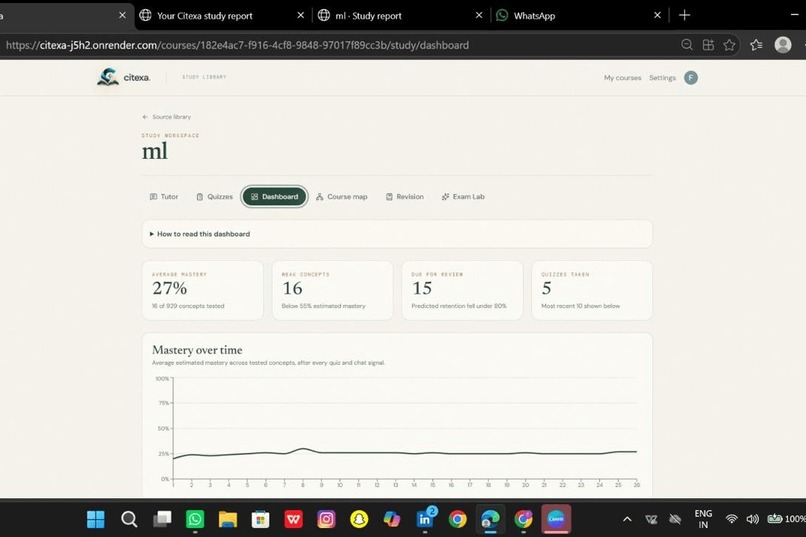Viewport: 806px width, 537px height.
Task: Switch to the Quizzes tab
Action: point(214,197)
